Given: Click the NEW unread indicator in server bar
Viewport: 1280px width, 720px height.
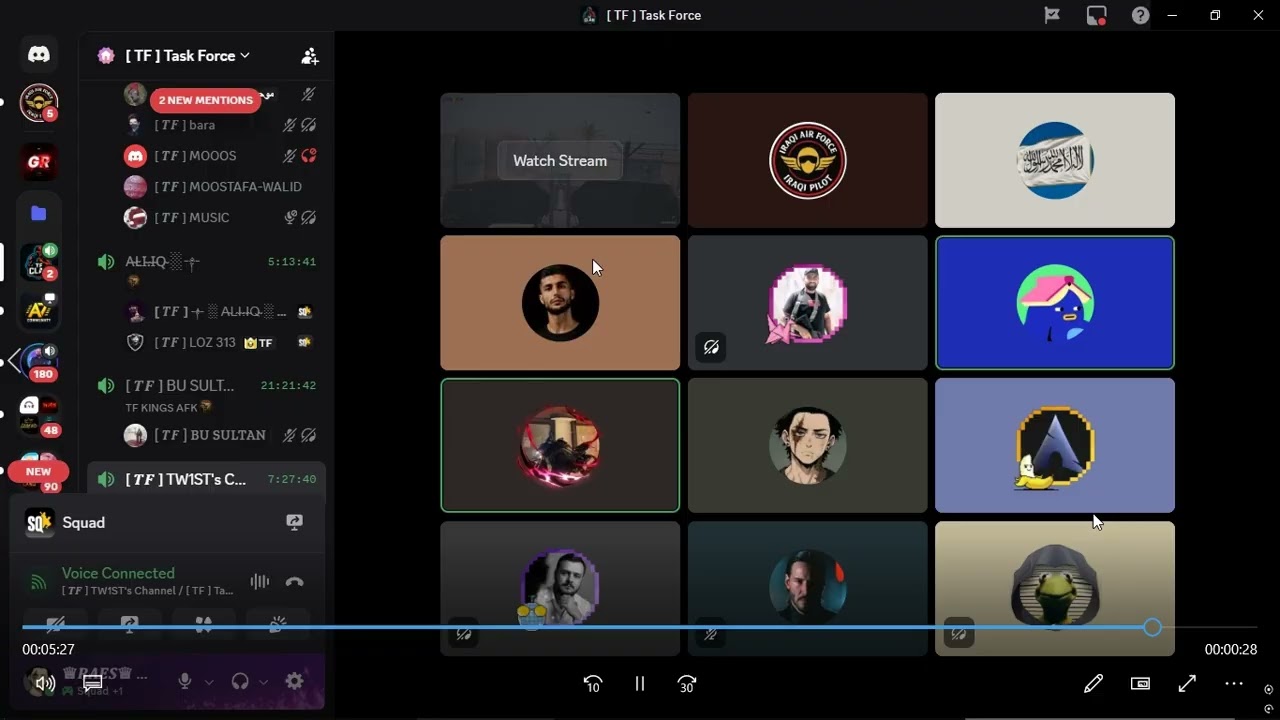Looking at the screenshot, I should (x=38, y=472).
